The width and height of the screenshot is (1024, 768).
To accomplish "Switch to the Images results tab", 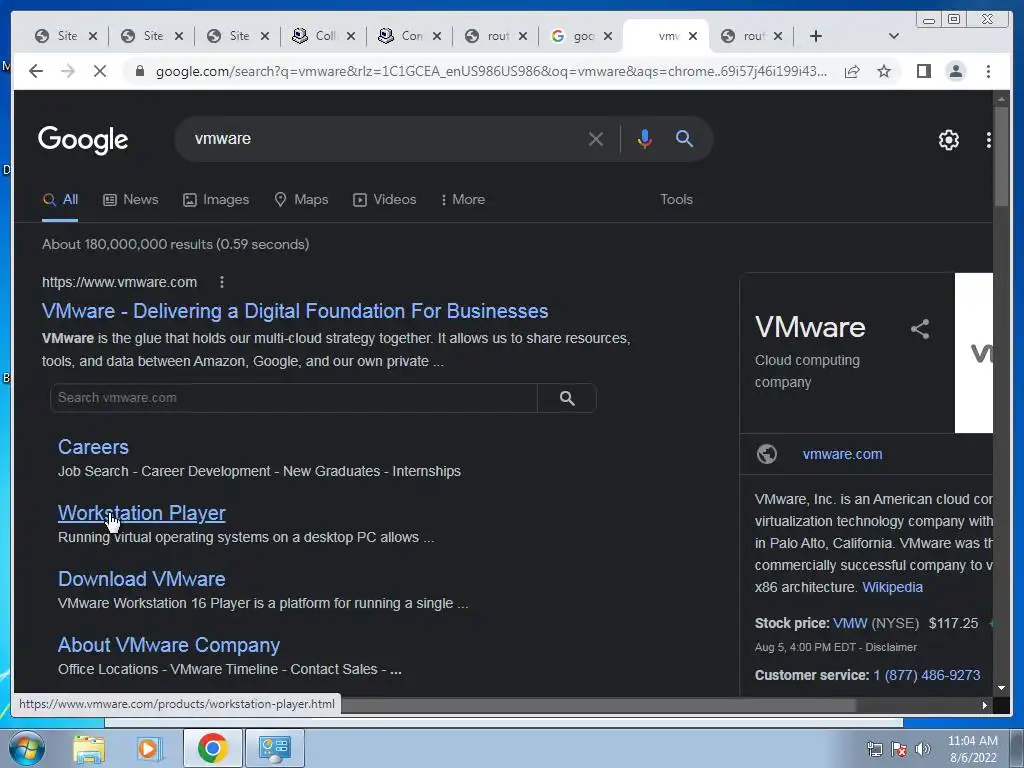I will (x=216, y=199).
